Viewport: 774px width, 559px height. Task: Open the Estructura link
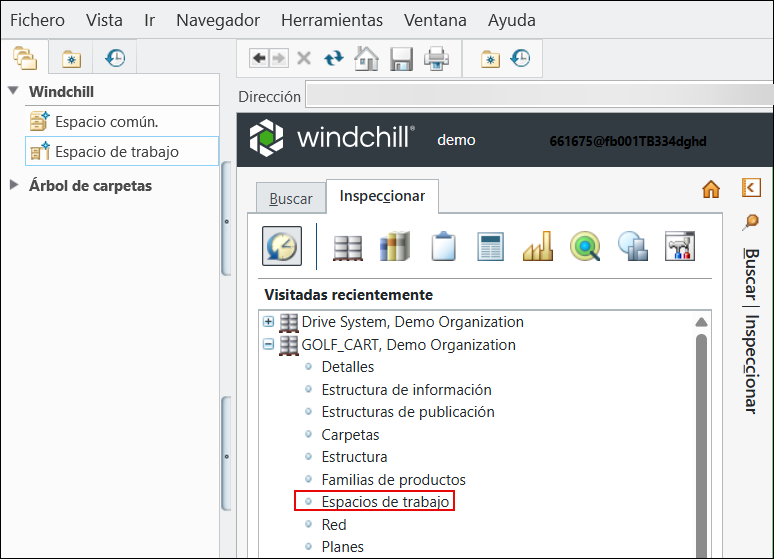click(354, 457)
